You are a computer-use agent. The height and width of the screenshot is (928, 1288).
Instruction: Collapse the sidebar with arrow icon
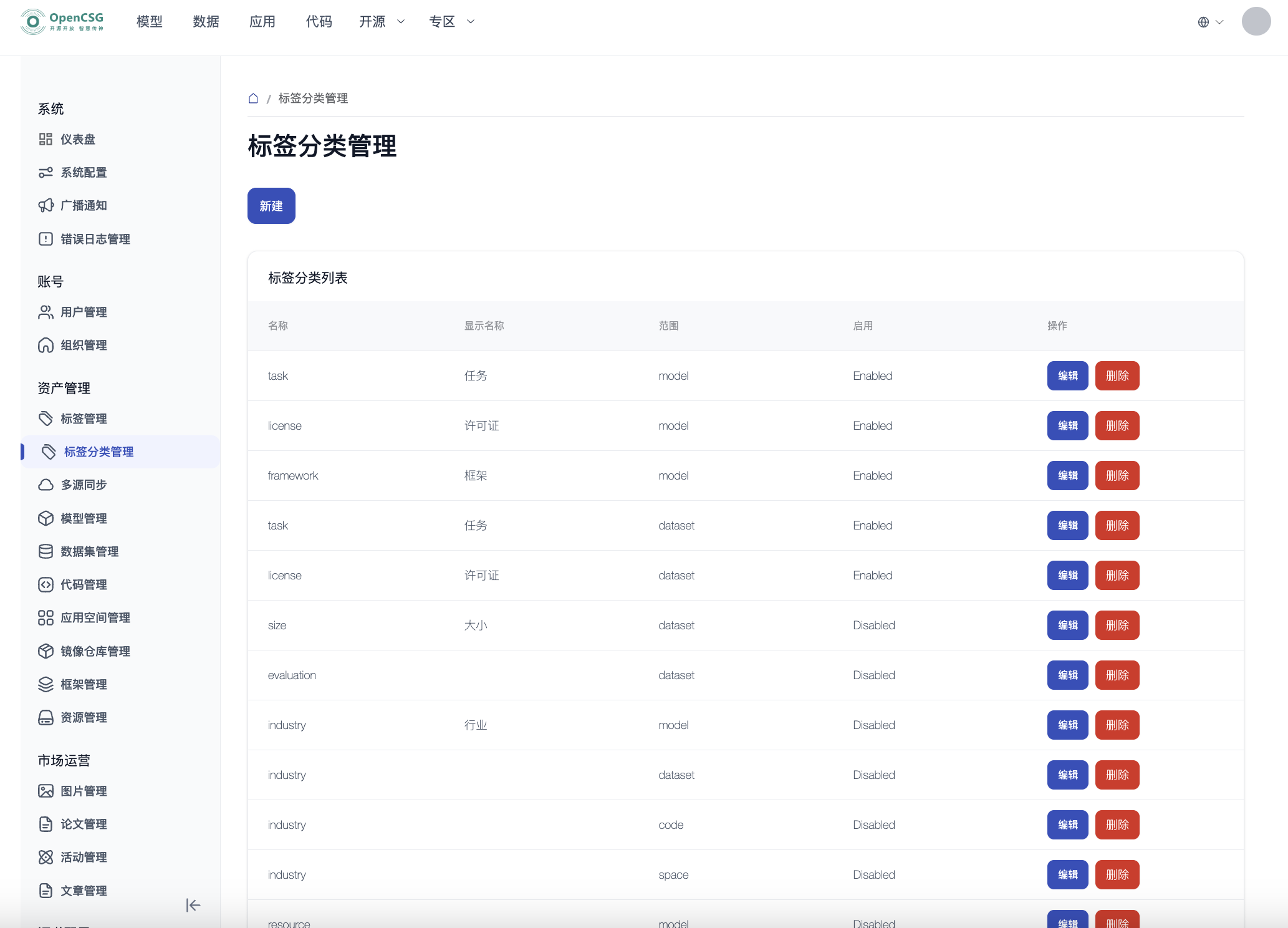tap(193, 905)
